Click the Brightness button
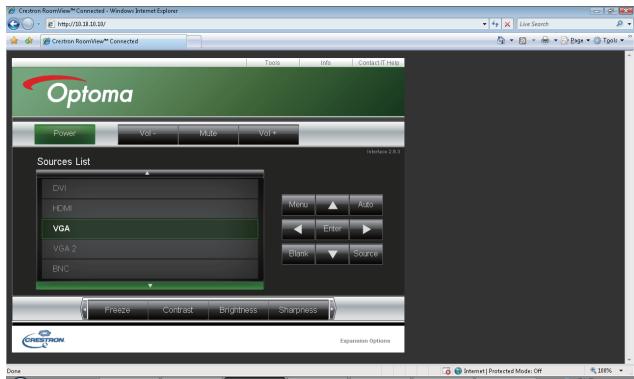634x379 pixels. click(238, 310)
